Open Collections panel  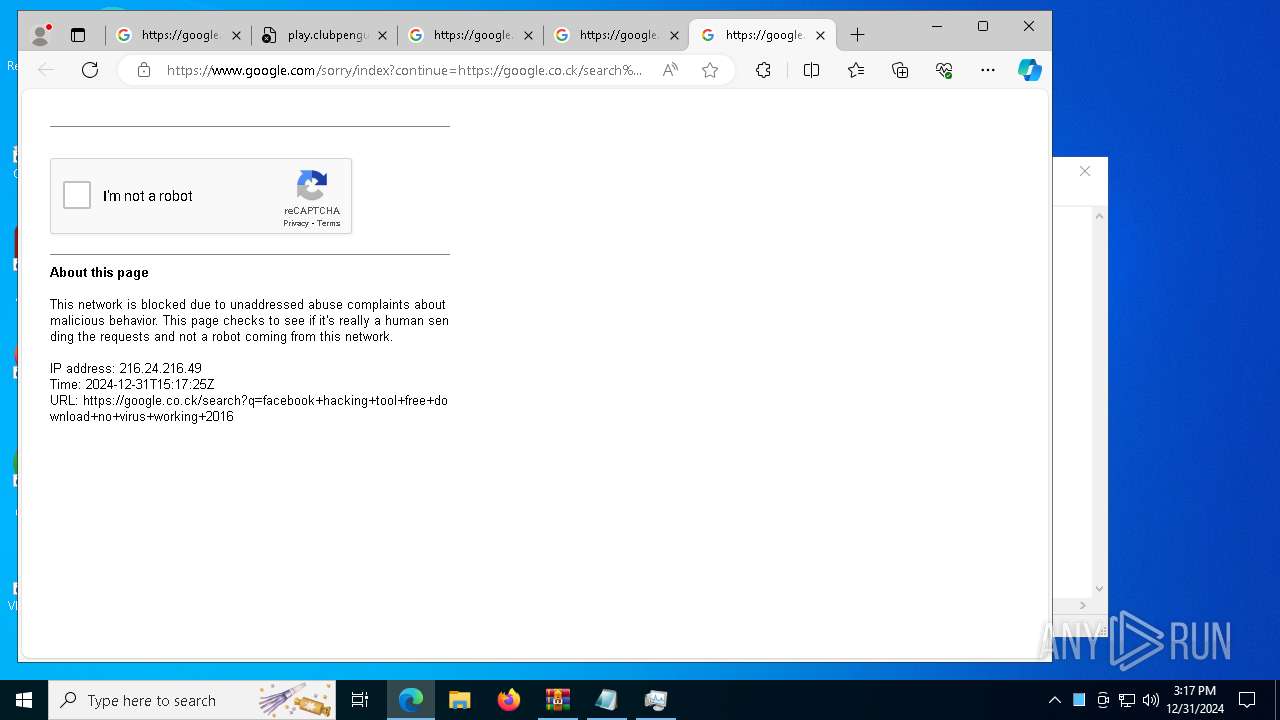(x=900, y=70)
